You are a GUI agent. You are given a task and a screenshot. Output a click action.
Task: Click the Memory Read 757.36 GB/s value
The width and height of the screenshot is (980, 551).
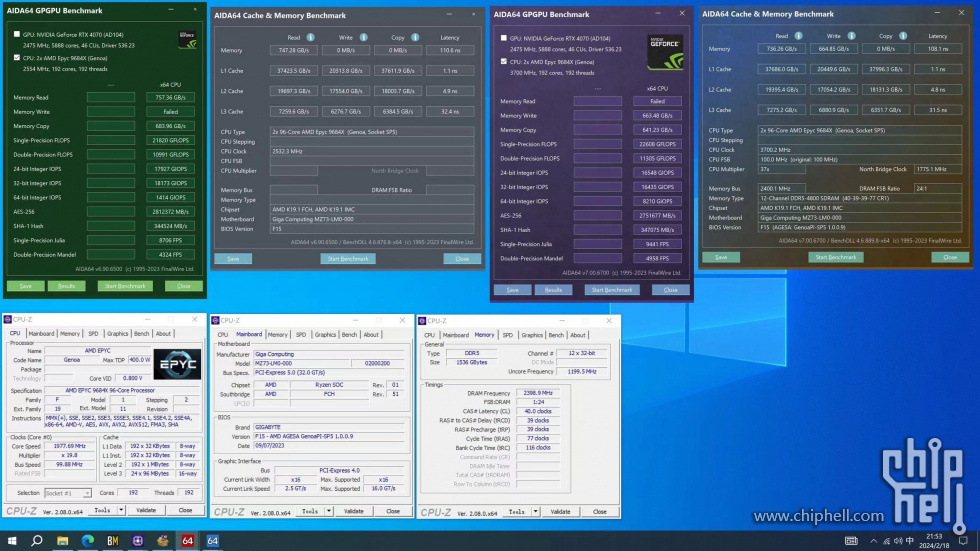(x=170, y=97)
